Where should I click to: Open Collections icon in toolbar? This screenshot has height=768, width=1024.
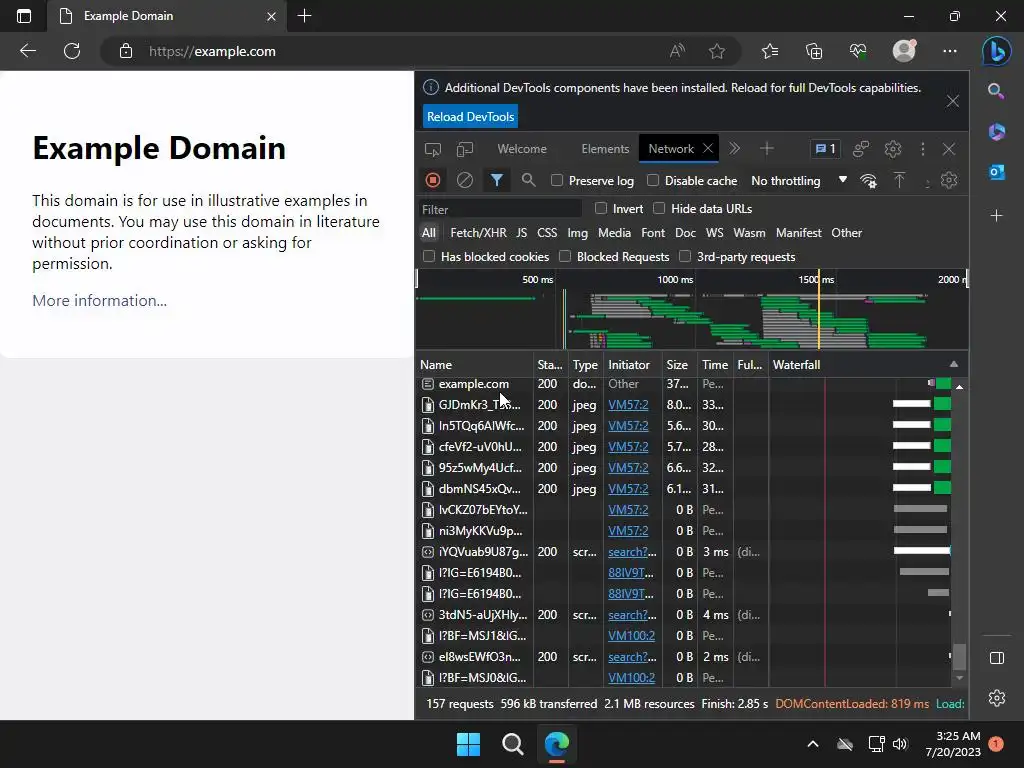(x=814, y=51)
